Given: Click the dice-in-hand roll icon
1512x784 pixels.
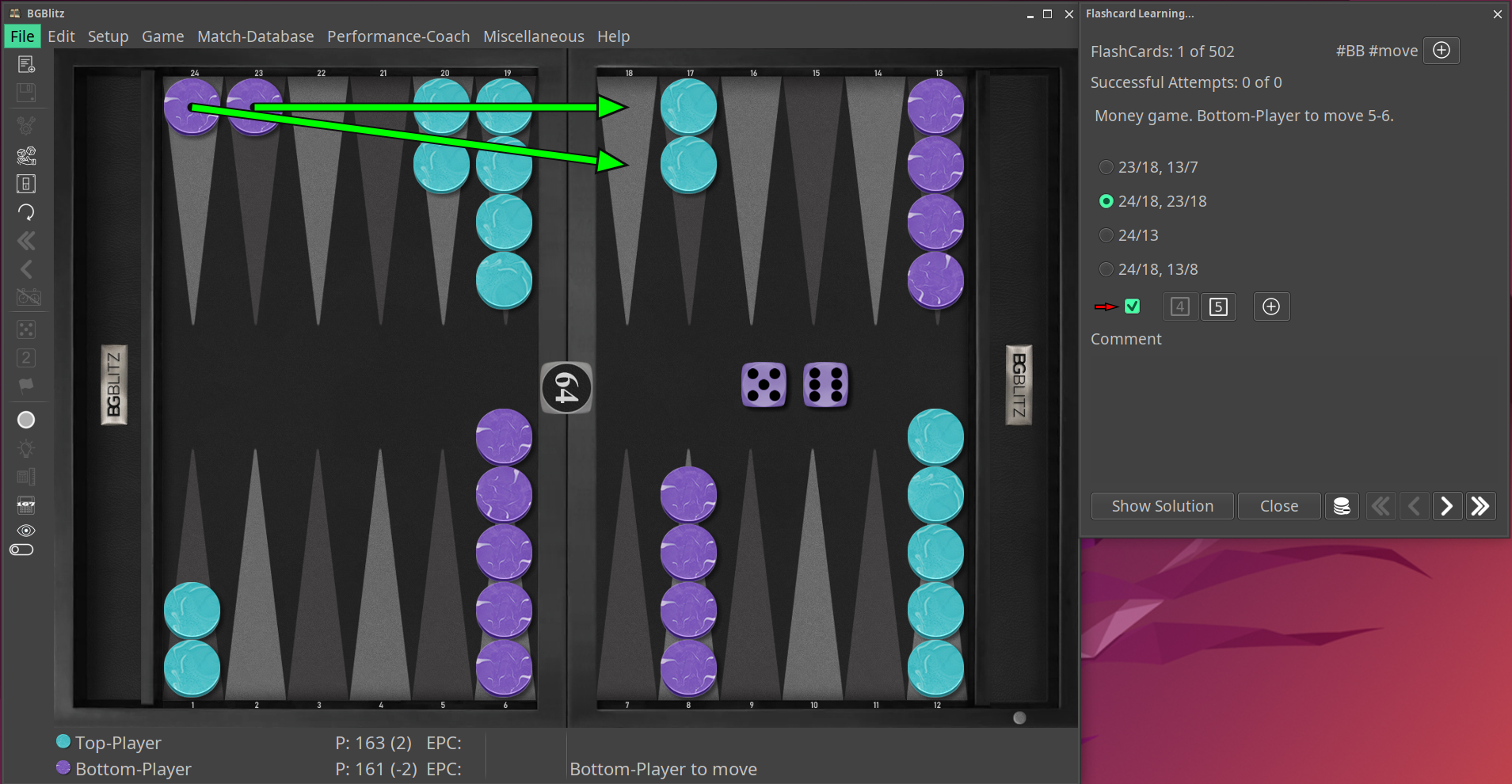Looking at the screenshot, I should [26, 155].
